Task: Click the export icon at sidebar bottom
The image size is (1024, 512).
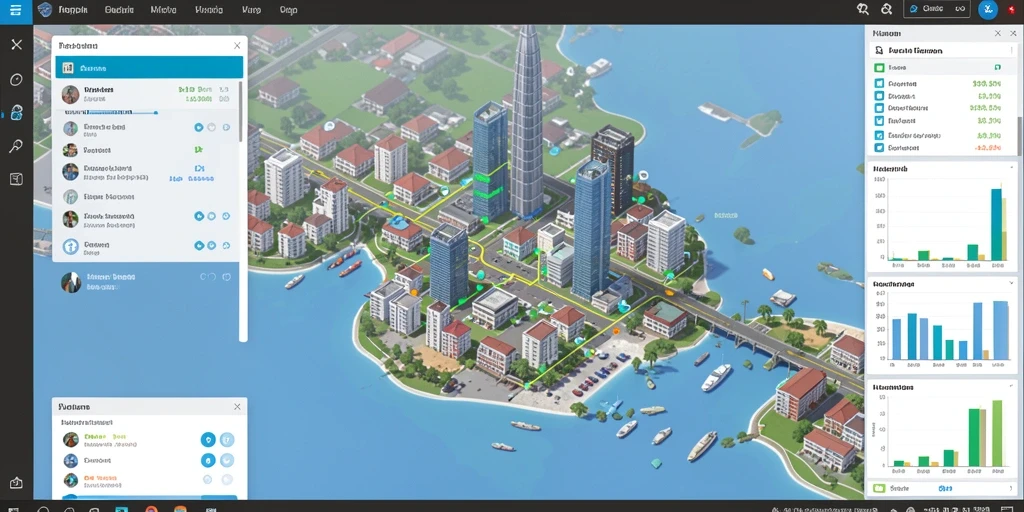Action: point(16,483)
